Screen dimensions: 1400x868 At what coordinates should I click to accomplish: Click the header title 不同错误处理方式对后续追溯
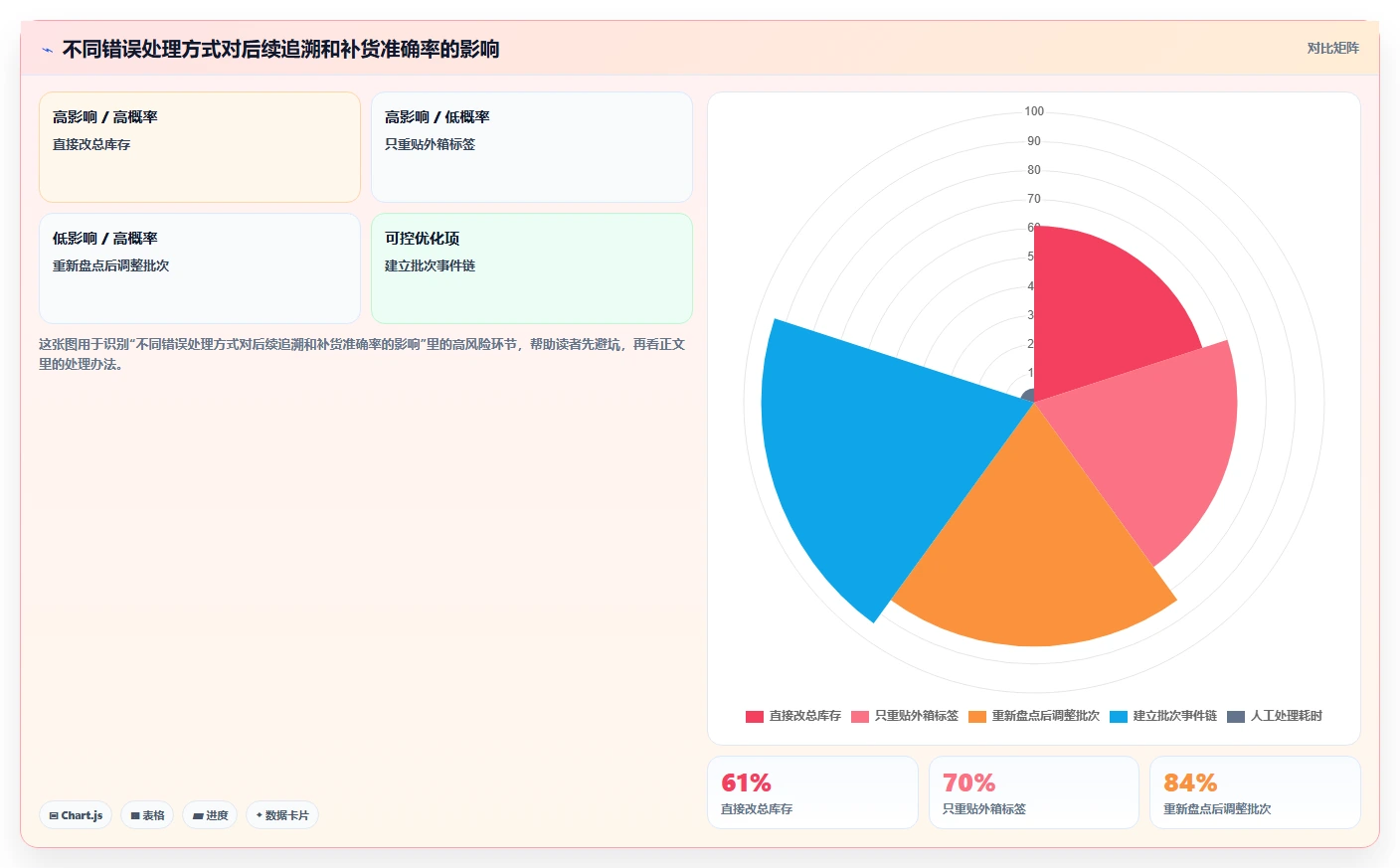coord(280,49)
